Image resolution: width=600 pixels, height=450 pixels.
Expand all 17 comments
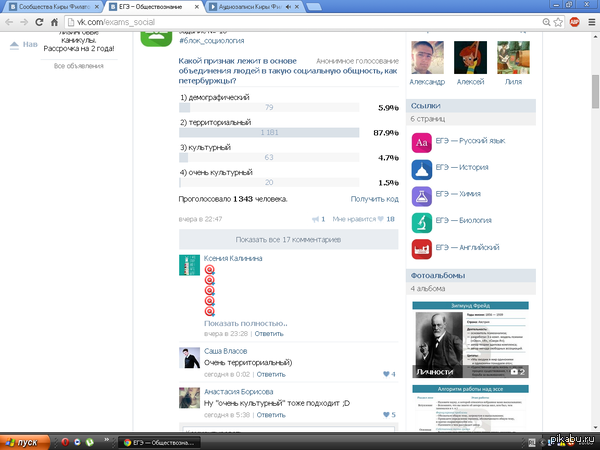(289, 240)
